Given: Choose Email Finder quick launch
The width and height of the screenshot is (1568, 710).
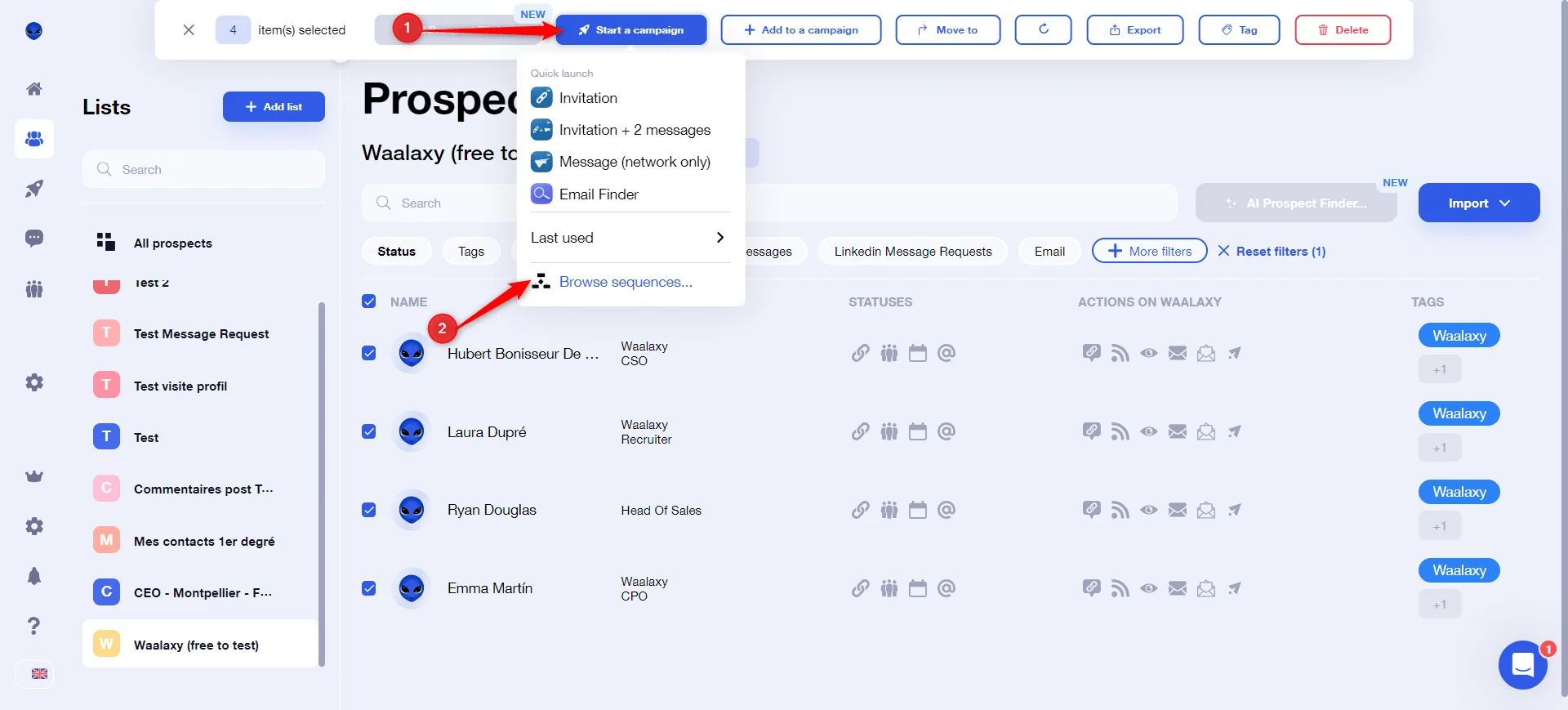Looking at the screenshot, I should point(629,194).
